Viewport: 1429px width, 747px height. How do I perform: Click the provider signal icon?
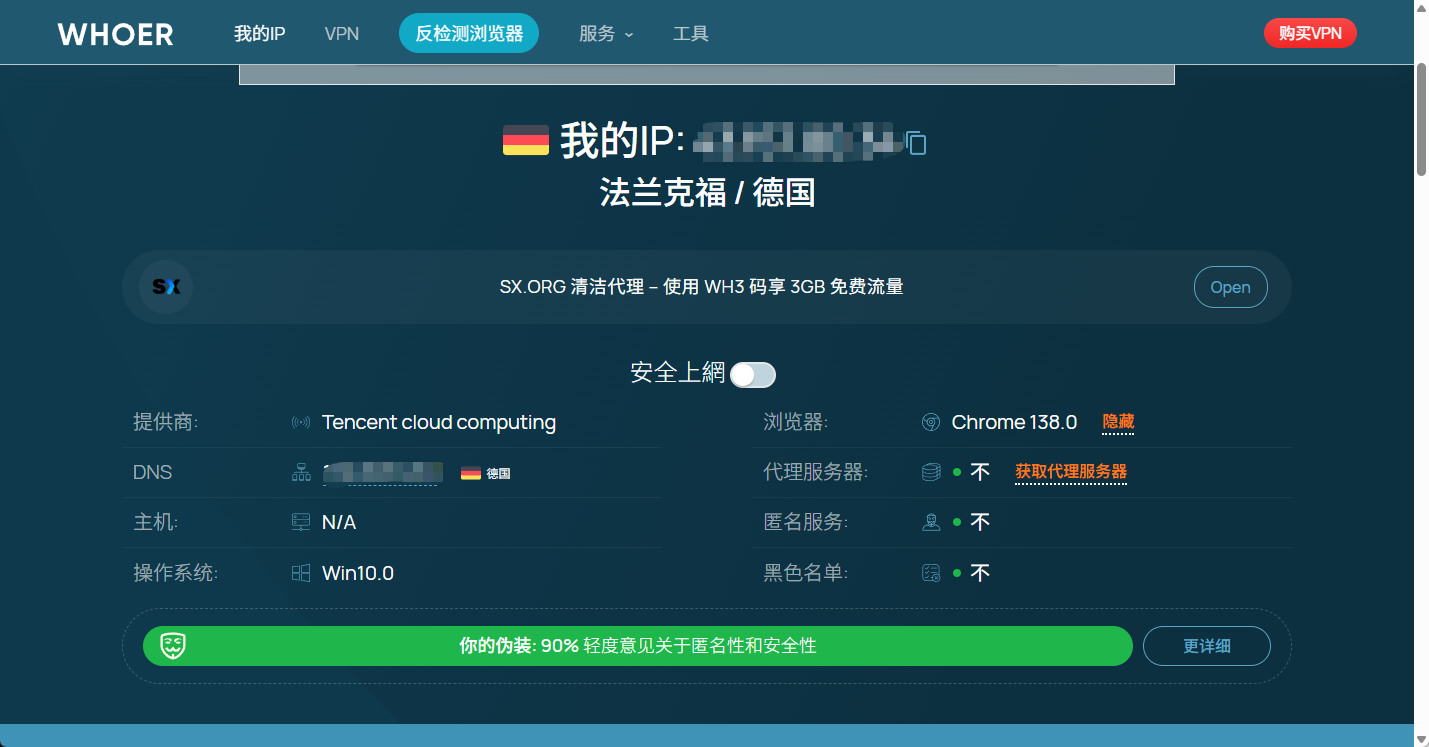(300, 422)
